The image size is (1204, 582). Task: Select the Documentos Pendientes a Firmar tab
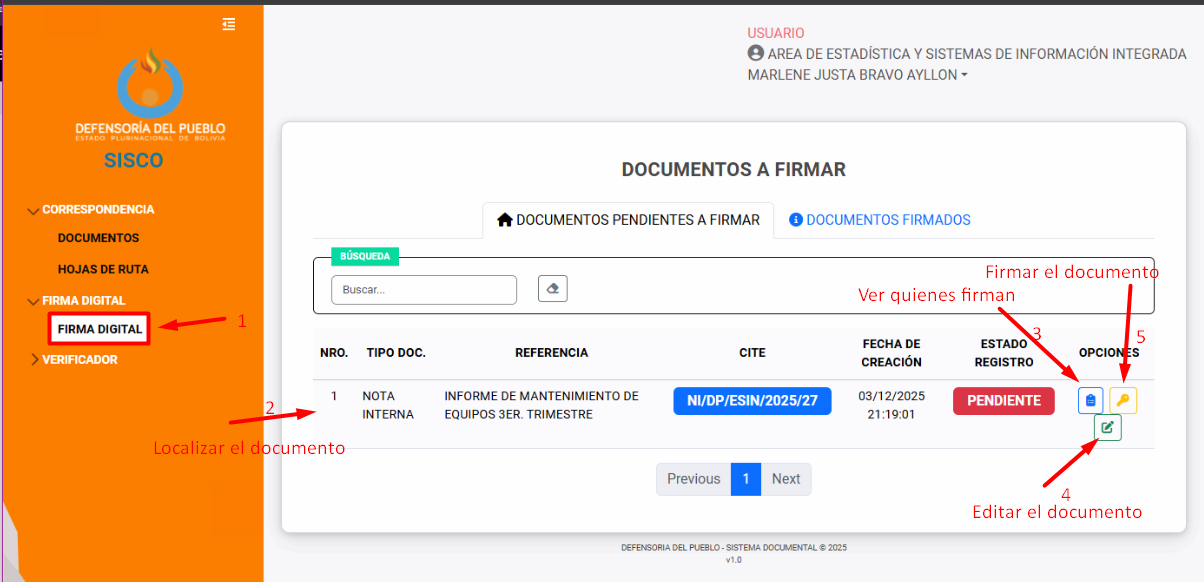628,220
